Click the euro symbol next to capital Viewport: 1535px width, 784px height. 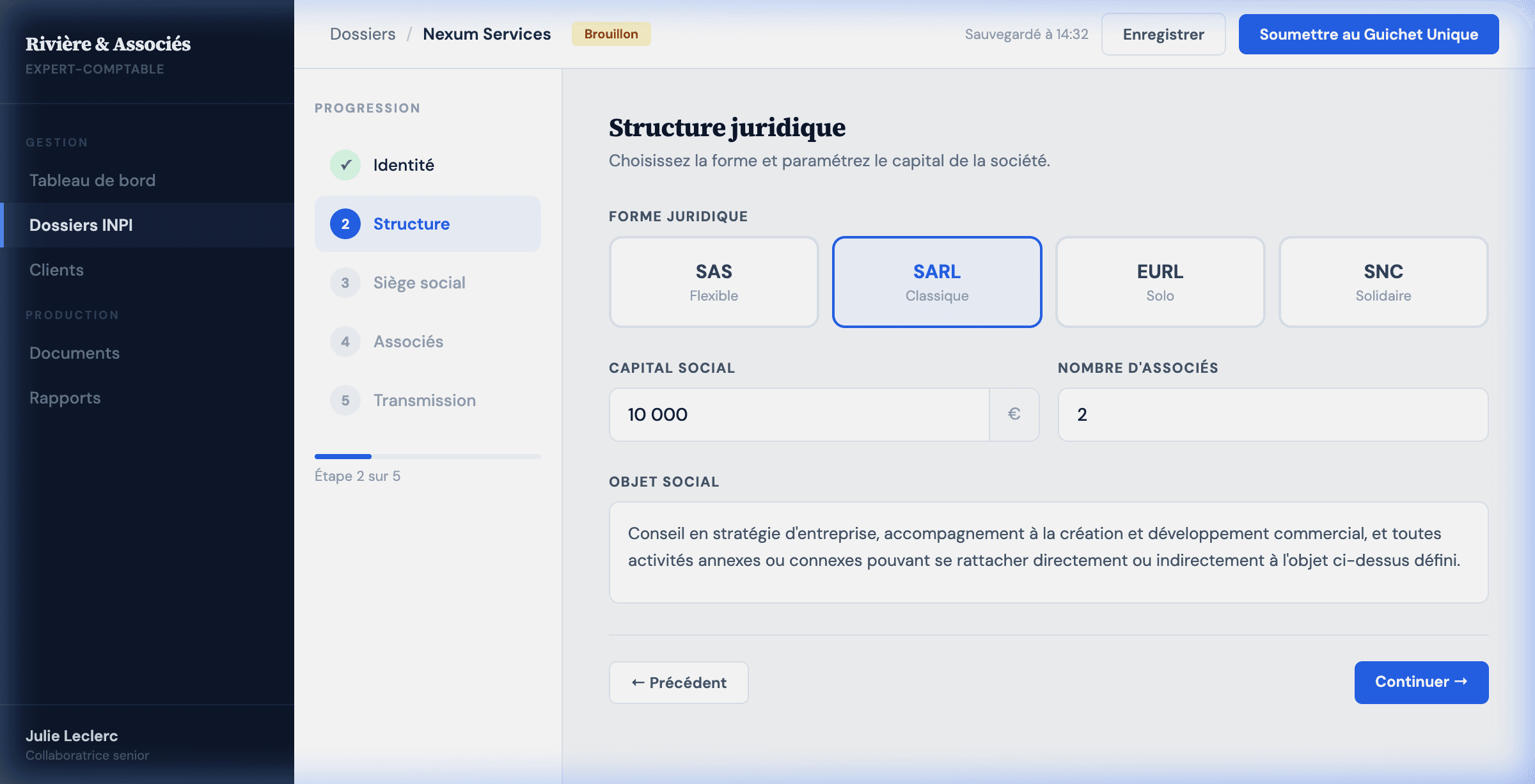coord(1014,414)
